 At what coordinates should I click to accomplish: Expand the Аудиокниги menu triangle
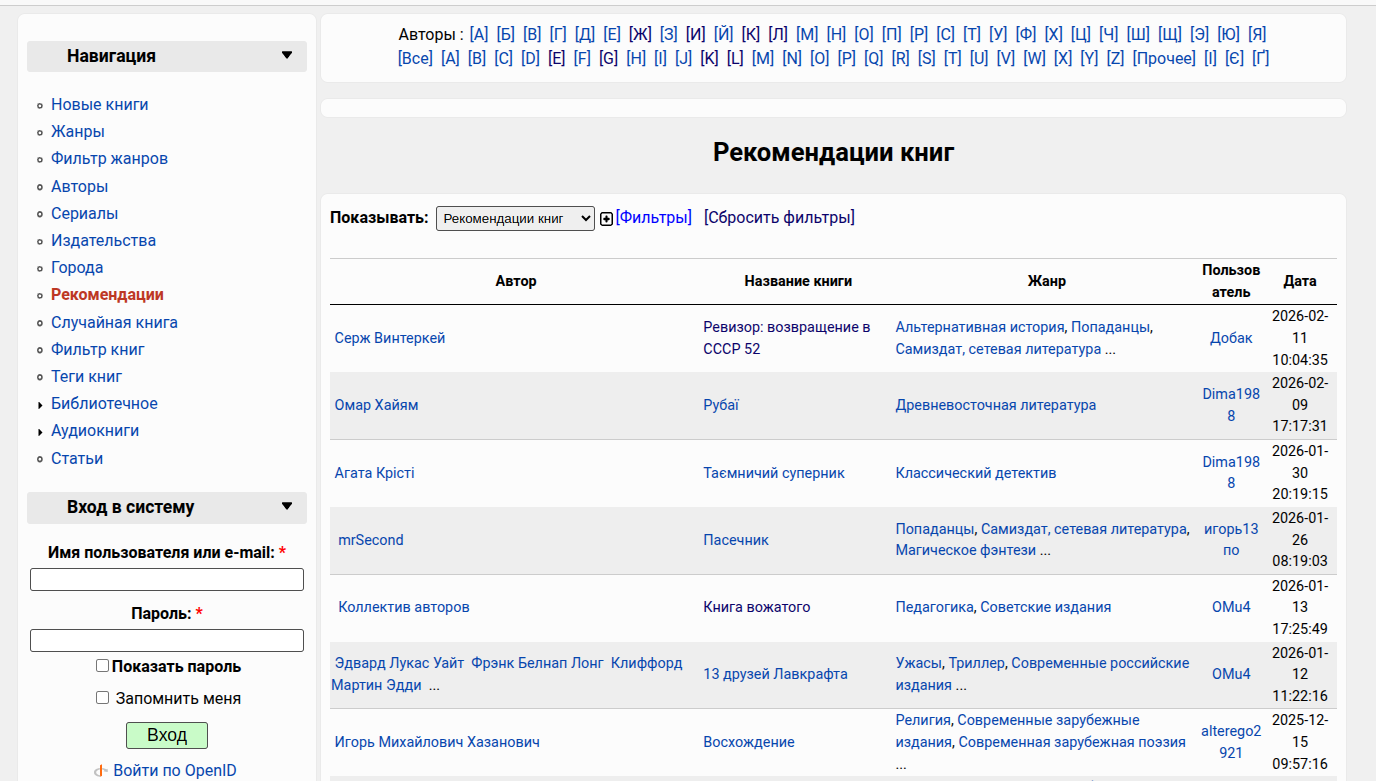(40, 432)
